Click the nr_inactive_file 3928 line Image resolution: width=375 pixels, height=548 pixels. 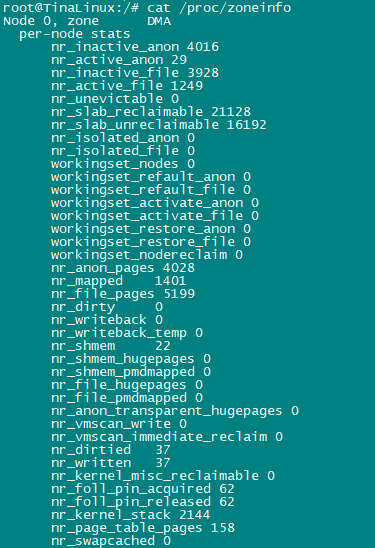click(135, 73)
